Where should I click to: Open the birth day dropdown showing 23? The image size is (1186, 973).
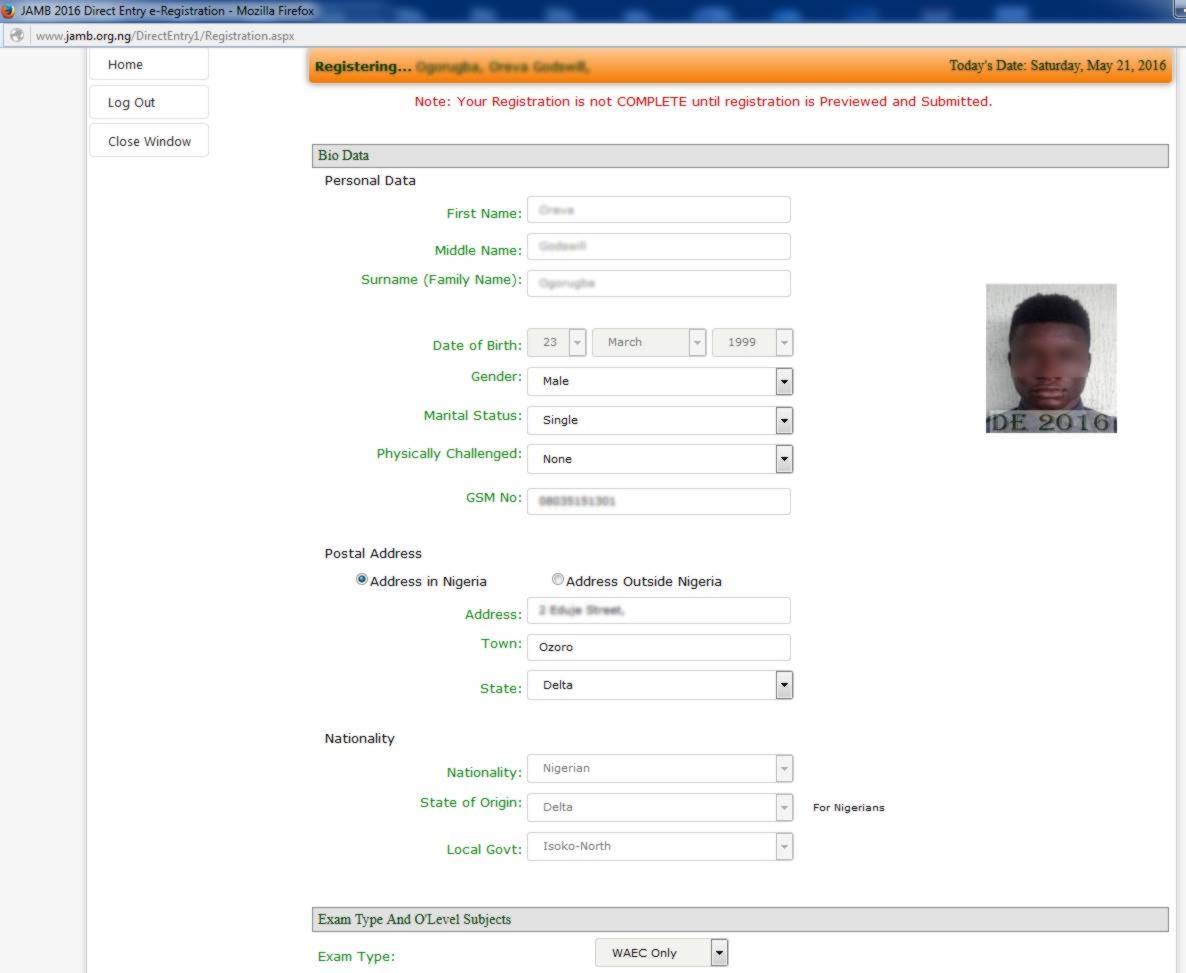[x=578, y=341]
